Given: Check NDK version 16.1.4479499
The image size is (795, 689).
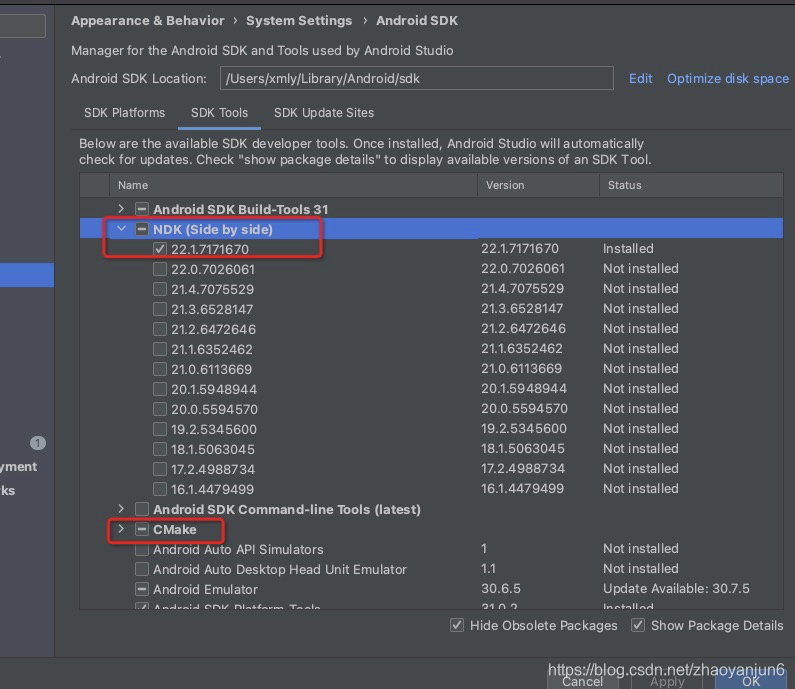Looking at the screenshot, I should coord(160,489).
